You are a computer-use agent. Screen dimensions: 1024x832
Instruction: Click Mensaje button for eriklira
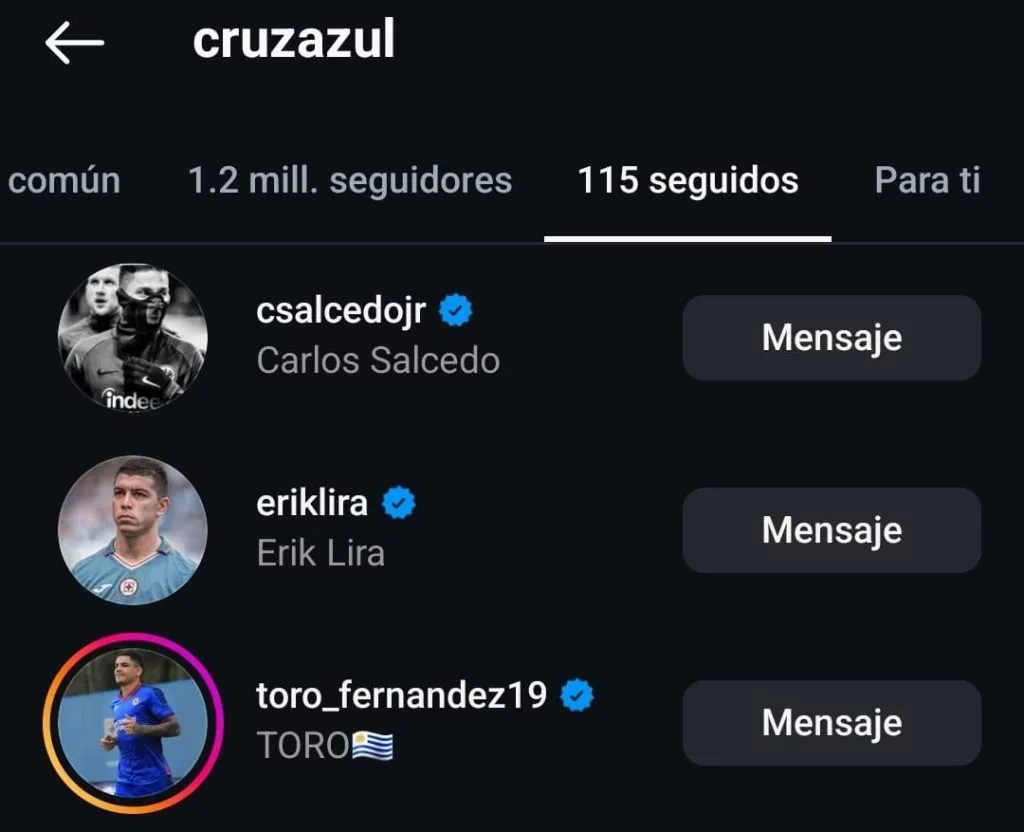(x=831, y=530)
